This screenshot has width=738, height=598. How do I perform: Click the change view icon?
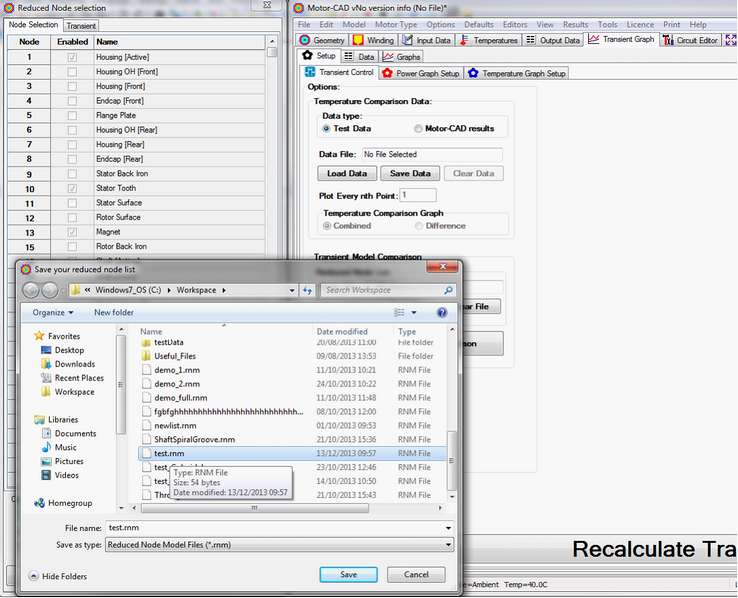point(399,312)
